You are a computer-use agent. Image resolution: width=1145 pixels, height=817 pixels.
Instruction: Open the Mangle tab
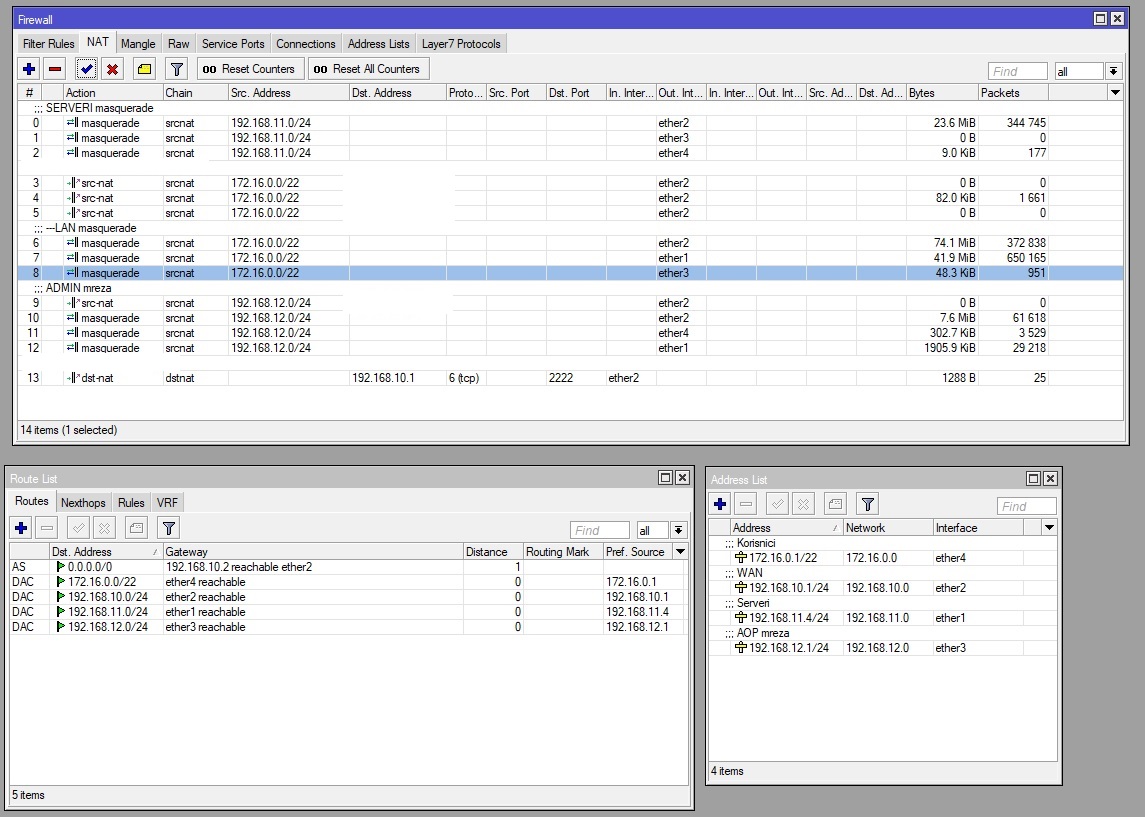coord(138,44)
